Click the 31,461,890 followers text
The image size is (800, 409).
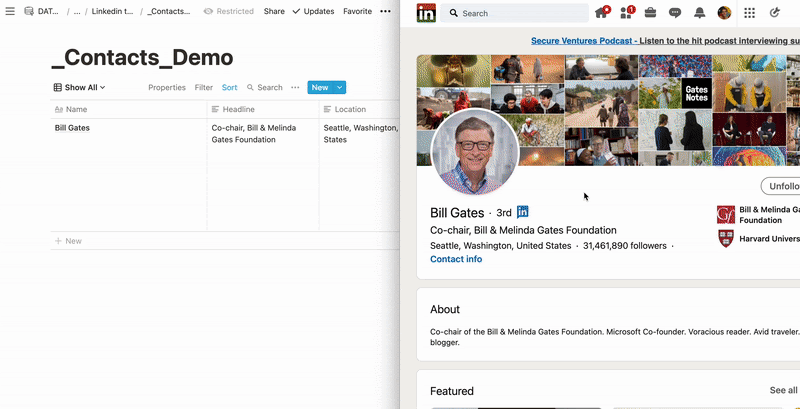[x=624, y=246]
